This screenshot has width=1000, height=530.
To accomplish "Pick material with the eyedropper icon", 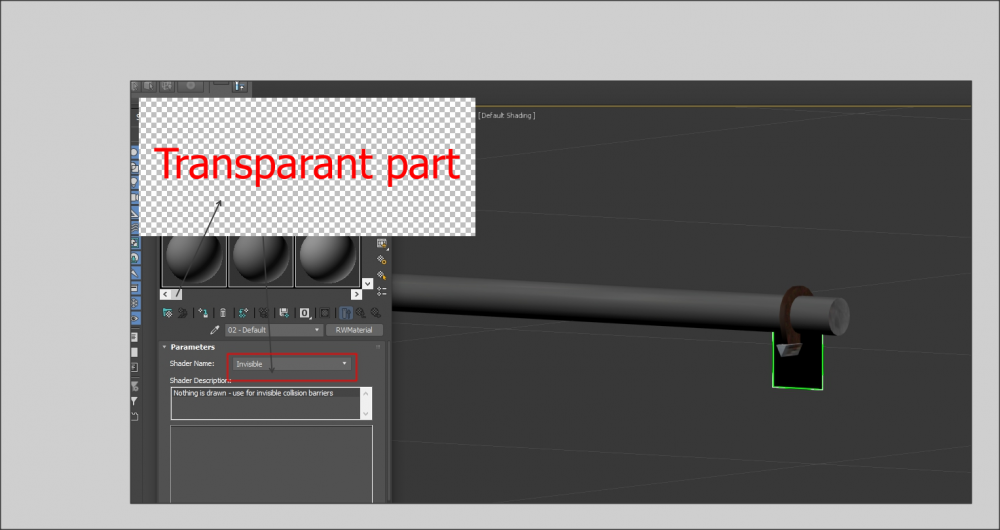I will pyautogui.click(x=214, y=330).
